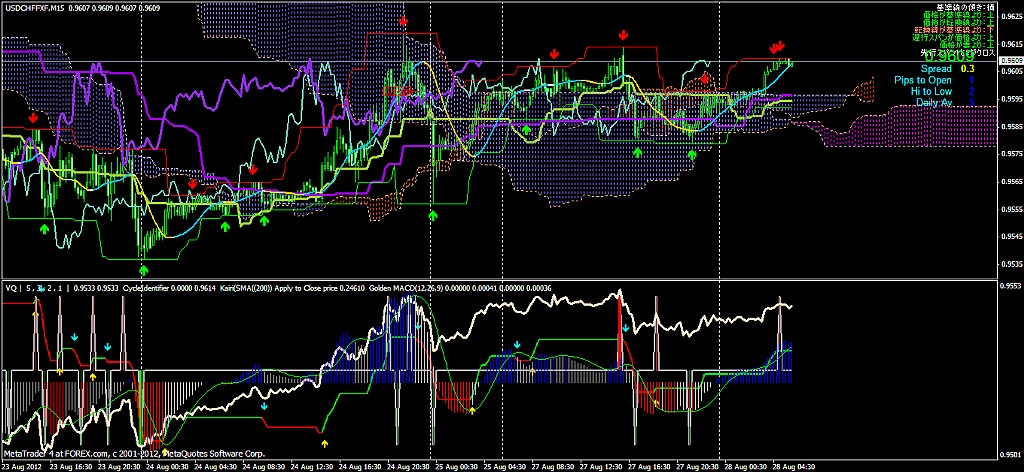Screen dimensions: 1024x472
Task: Click the highest red down arrow on main chart
Action: 404,19
